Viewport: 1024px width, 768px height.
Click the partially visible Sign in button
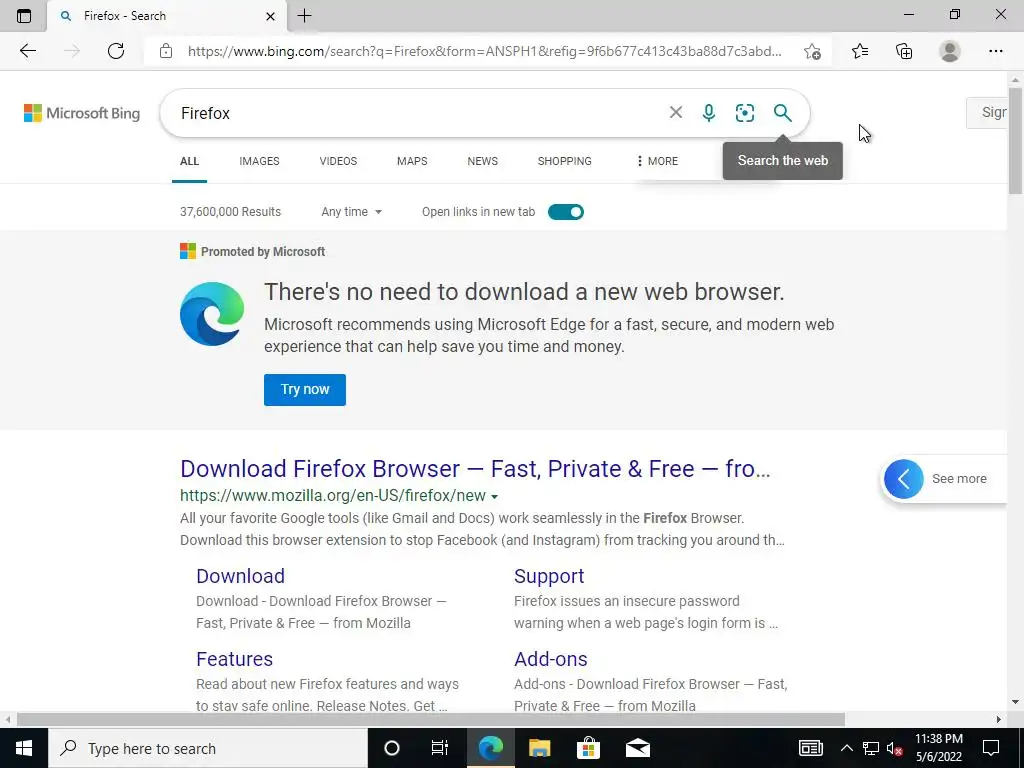(988, 112)
